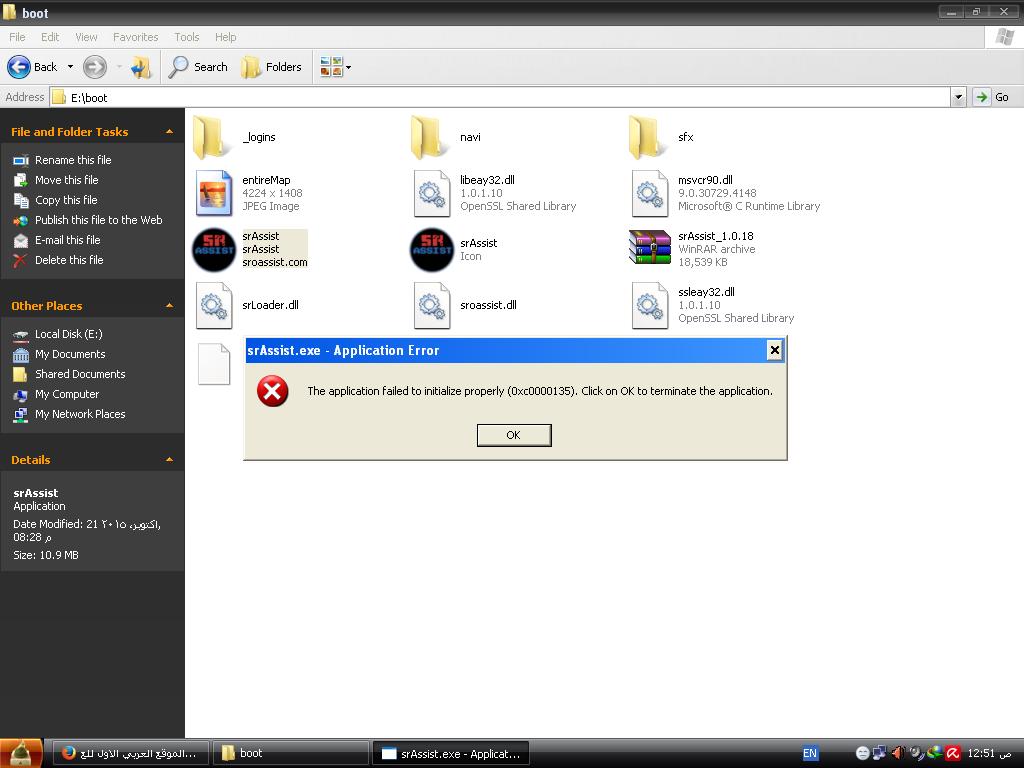
Task: Click the EN language indicator in taskbar
Action: pos(810,753)
